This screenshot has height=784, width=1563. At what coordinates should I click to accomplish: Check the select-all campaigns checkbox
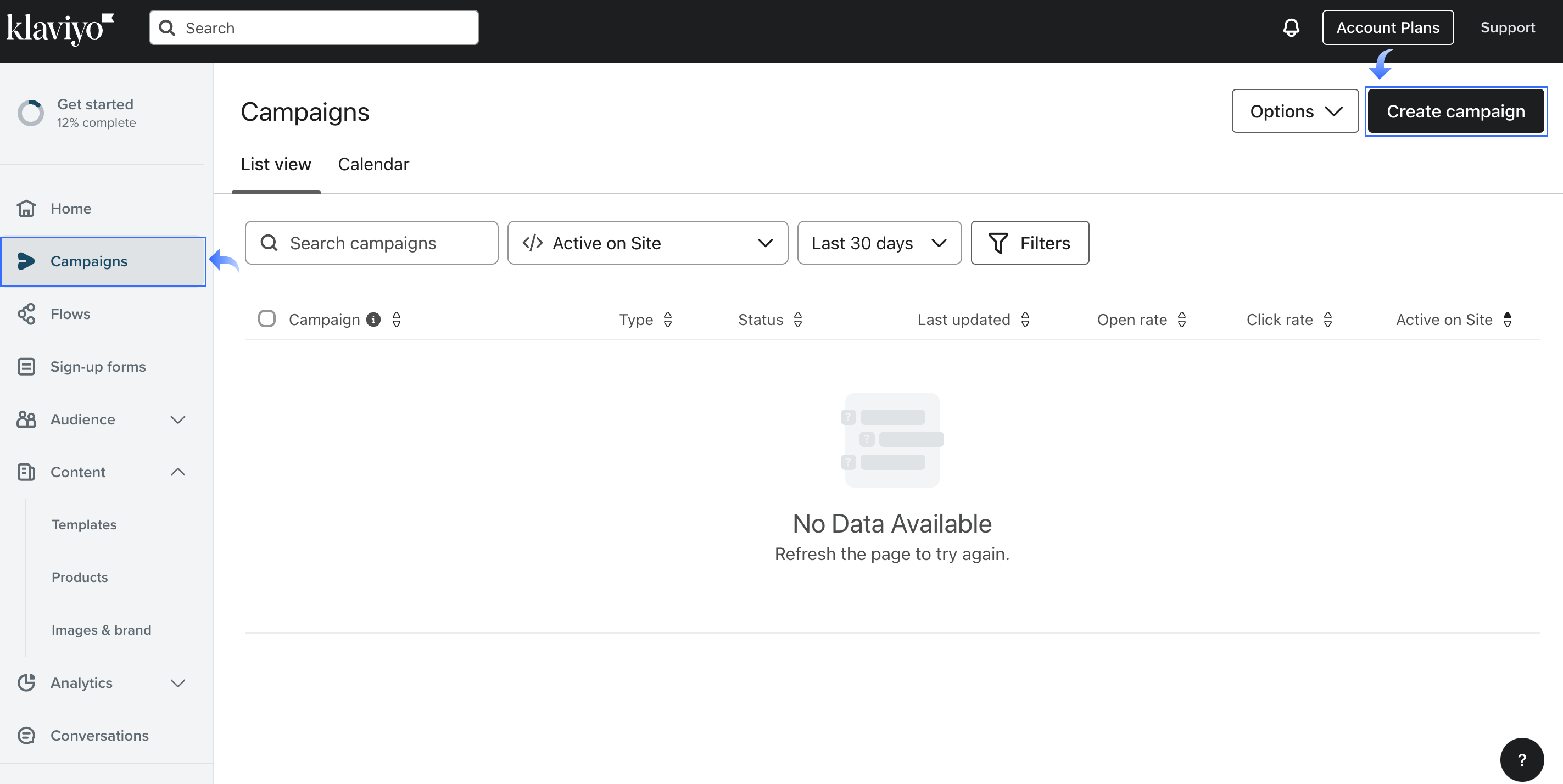point(266,318)
